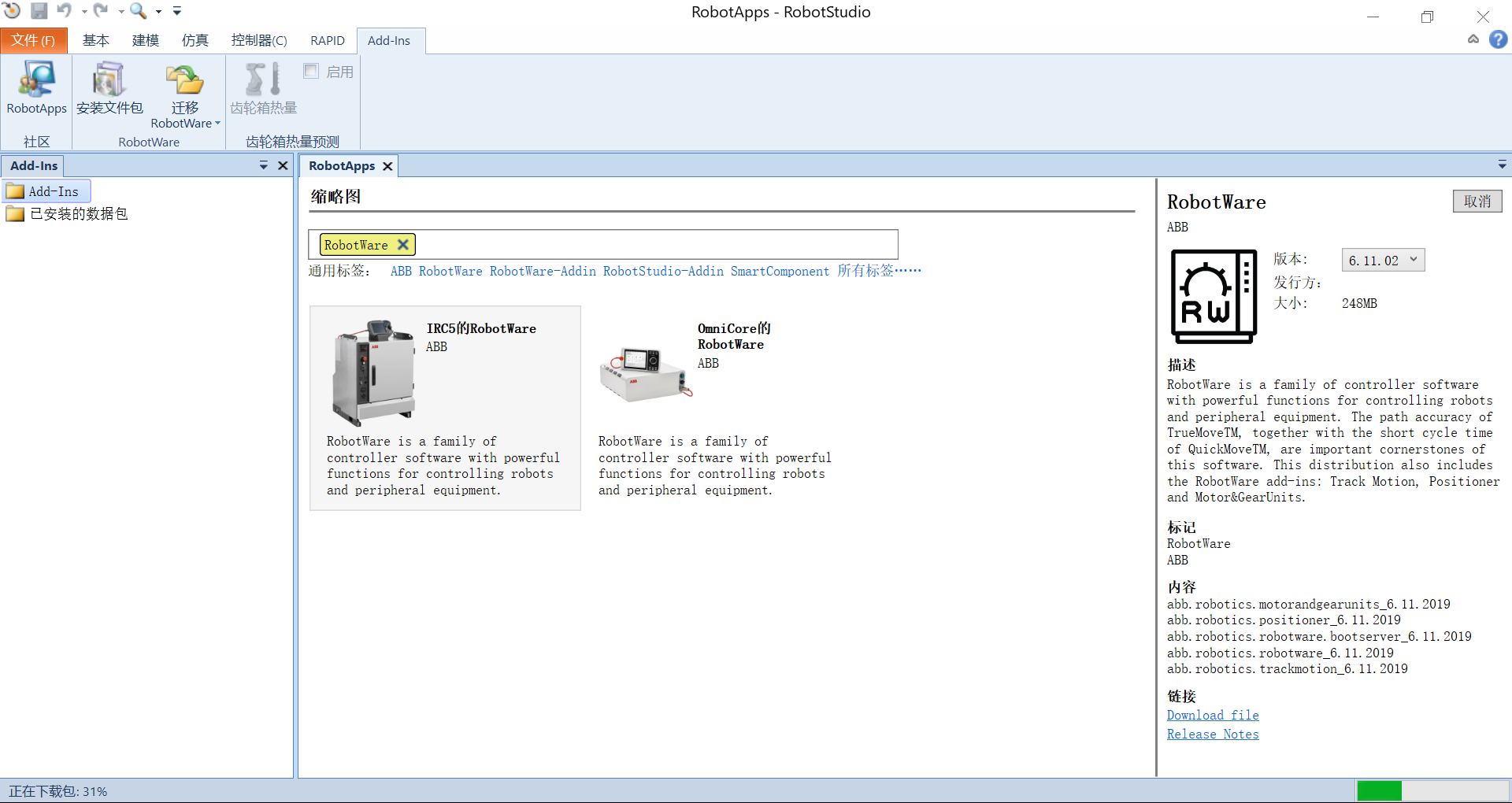This screenshot has height=803, width=1512.
Task: Switch to the RAPID ribbon tab
Action: 328,40
